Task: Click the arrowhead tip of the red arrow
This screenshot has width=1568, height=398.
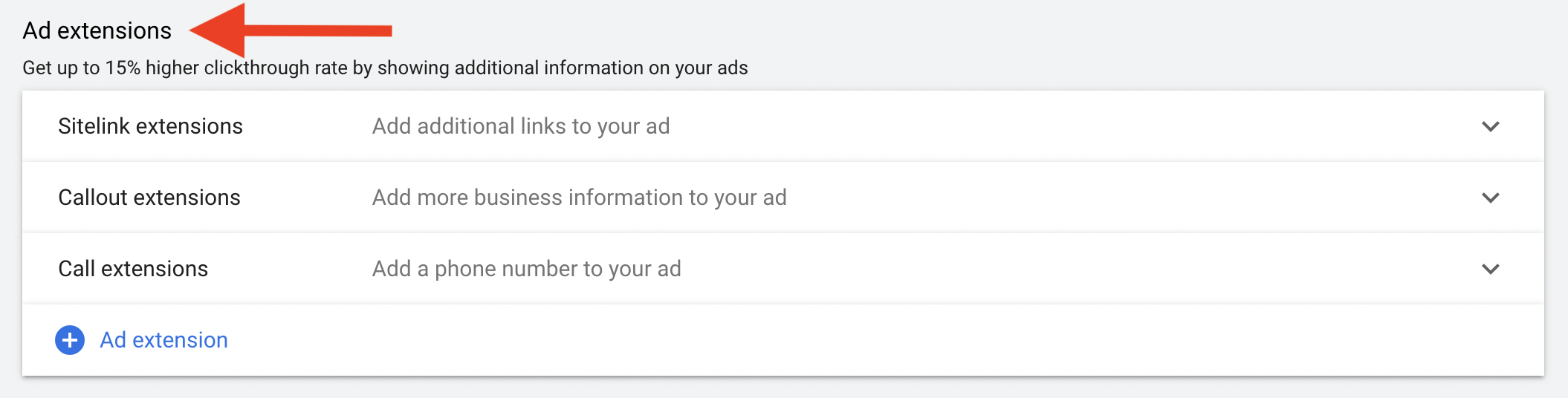Action: tap(195, 30)
